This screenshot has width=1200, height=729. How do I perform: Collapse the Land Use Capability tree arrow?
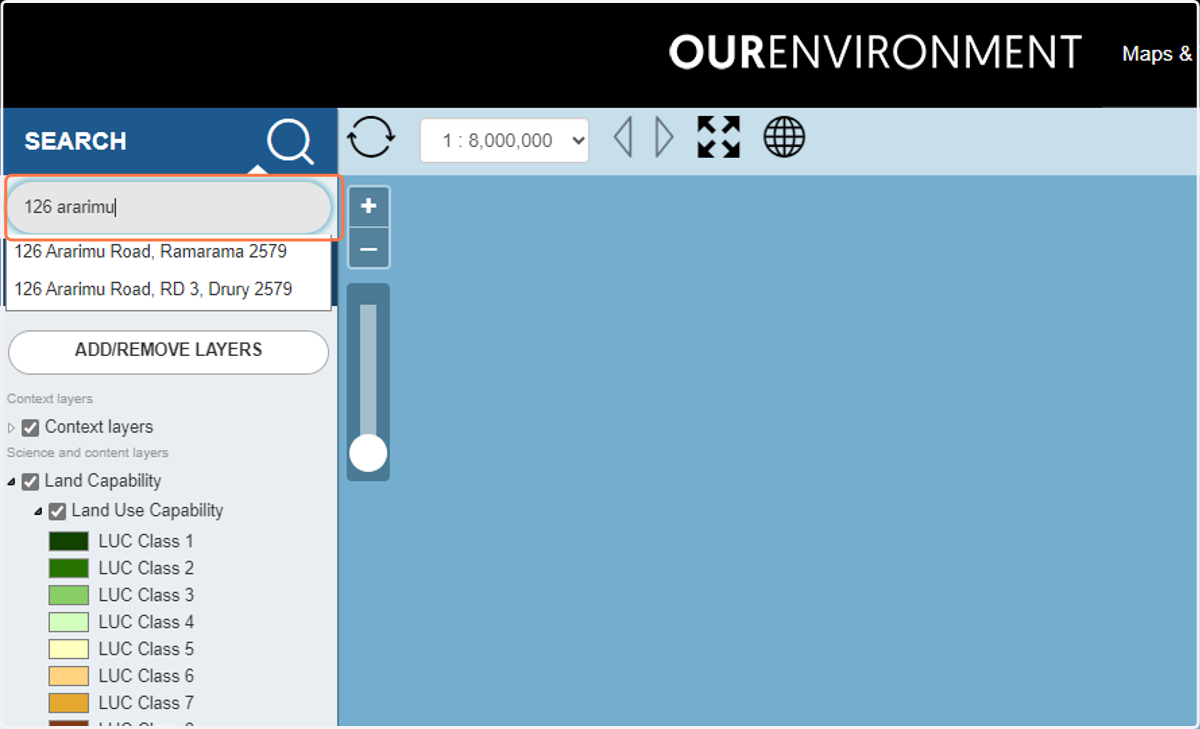39,512
